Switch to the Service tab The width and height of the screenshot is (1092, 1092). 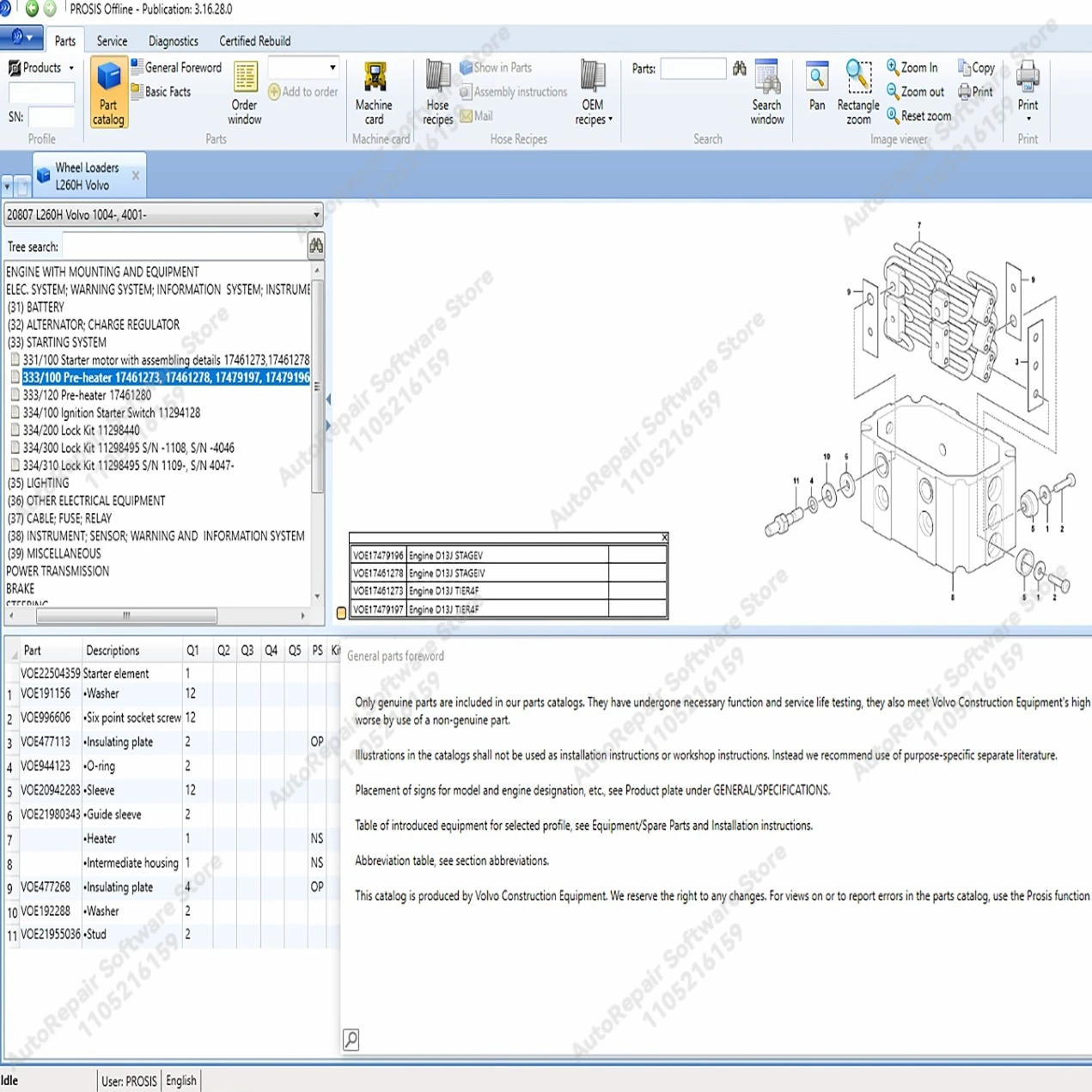click(x=112, y=40)
